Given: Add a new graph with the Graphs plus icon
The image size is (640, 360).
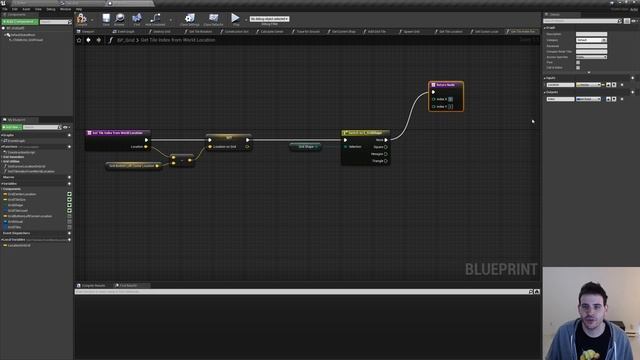Looking at the screenshot, I should (x=69, y=135).
